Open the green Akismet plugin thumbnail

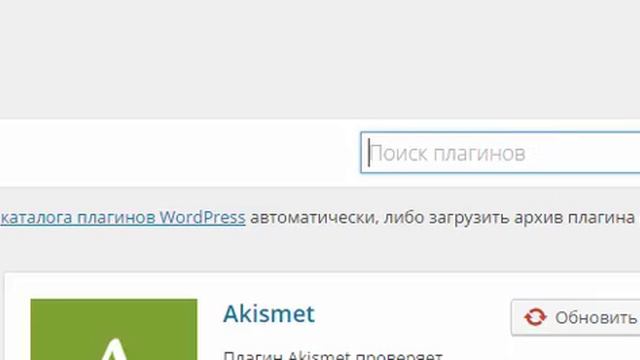pos(114,329)
